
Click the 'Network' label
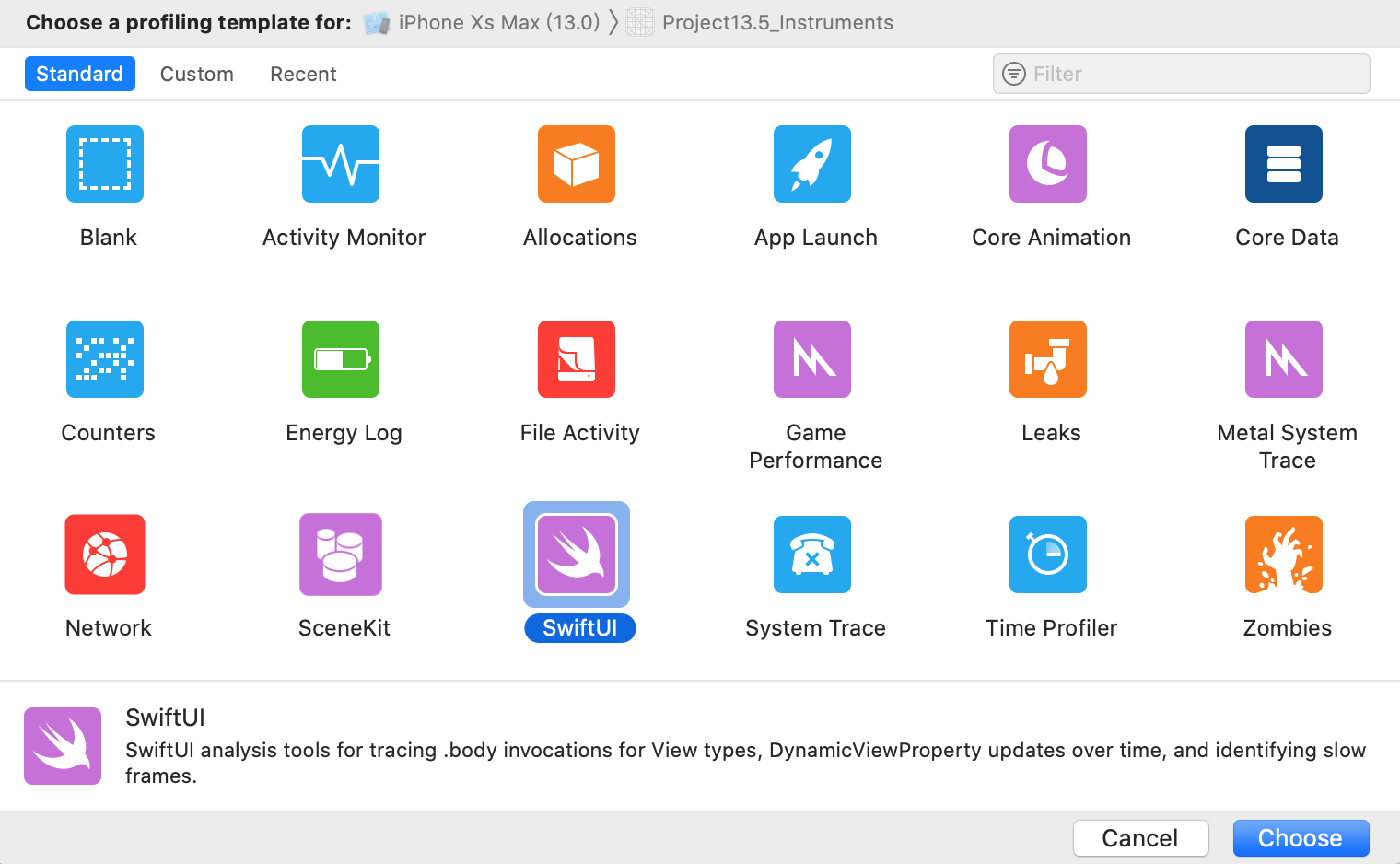[109, 628]
